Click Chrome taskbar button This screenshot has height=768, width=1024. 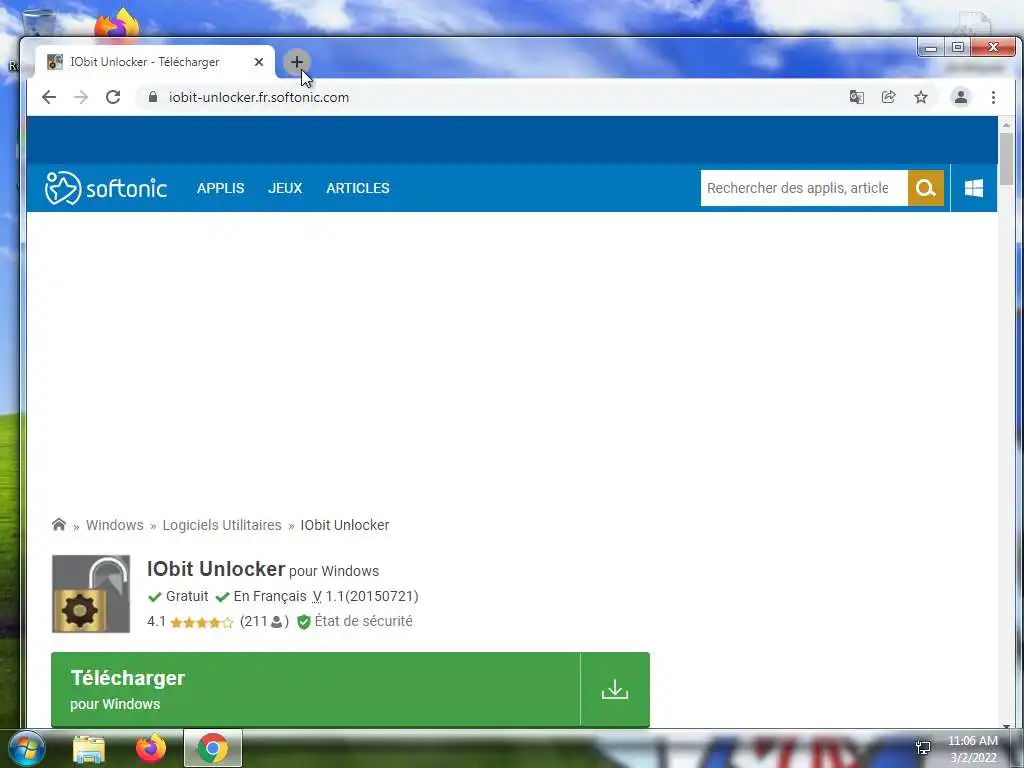(213, 748)
